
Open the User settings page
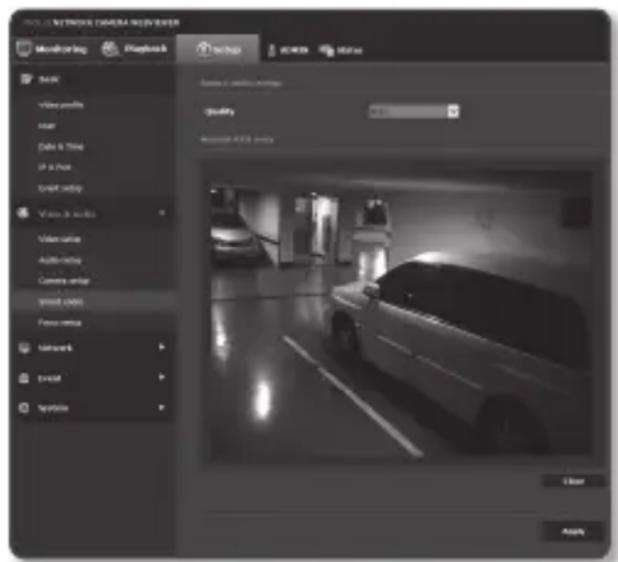pos(47,126)
